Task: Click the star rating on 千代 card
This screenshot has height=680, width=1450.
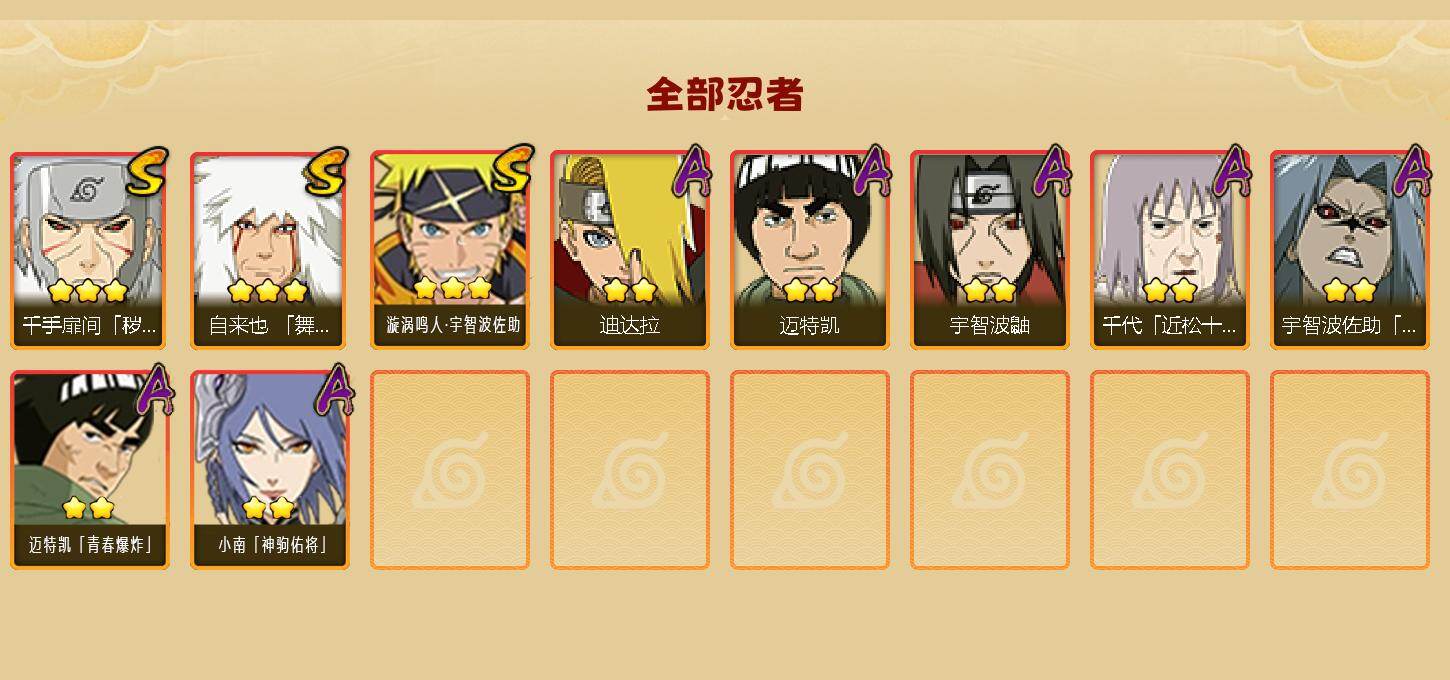Action: [x=1169, y=291]
